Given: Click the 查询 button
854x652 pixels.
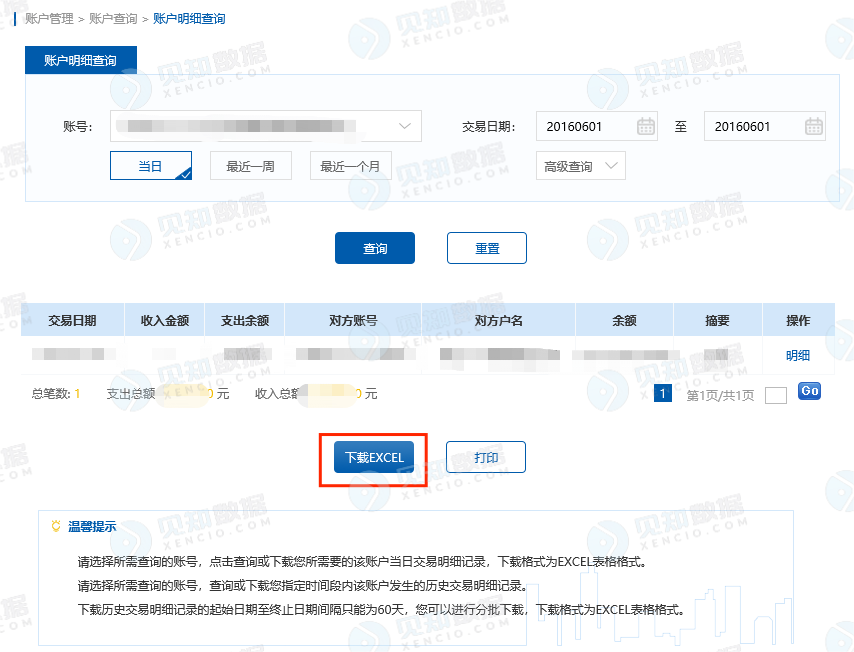Looking at the screenshot, I should pos(375,248).
